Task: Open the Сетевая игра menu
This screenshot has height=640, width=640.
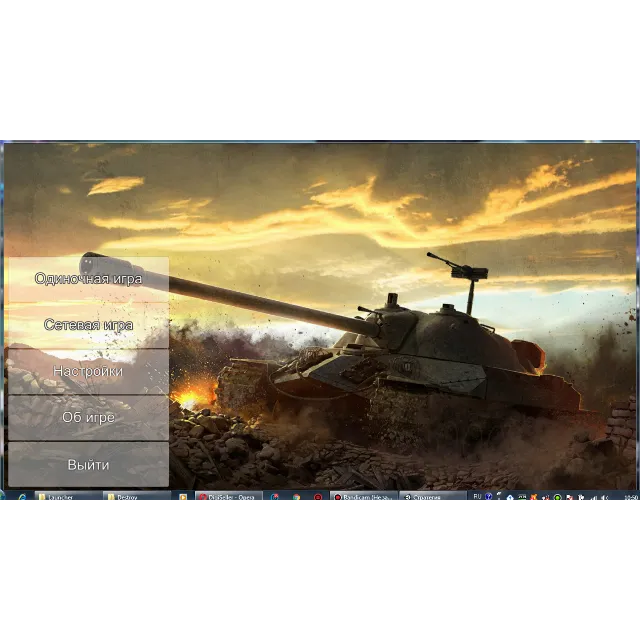Action: 89,325
